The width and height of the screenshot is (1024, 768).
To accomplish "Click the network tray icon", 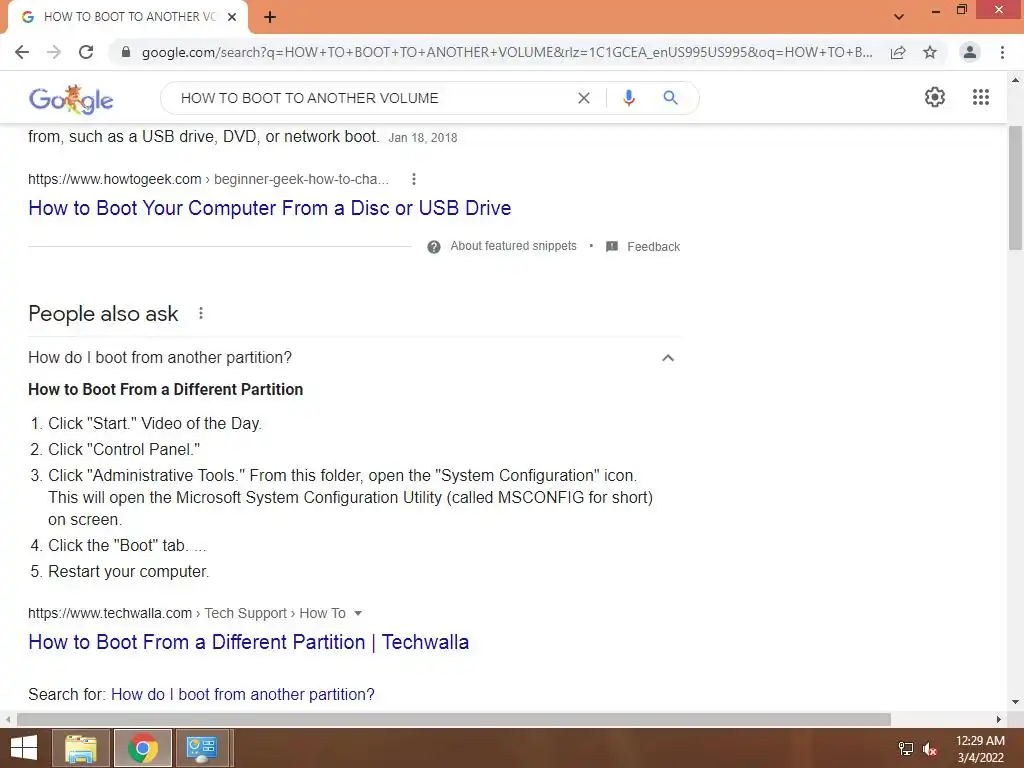I will pos(906,749).
